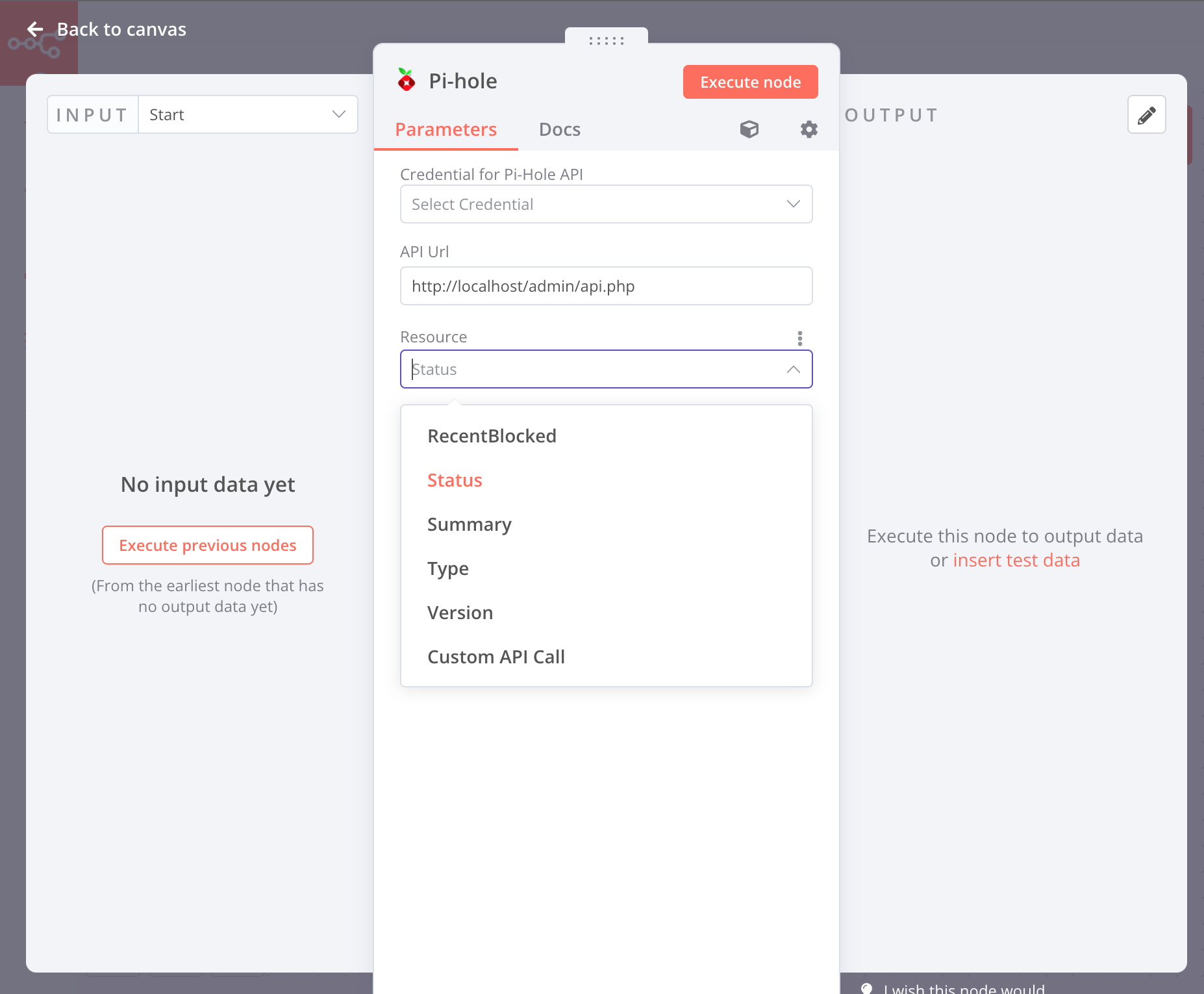The height and width of the screenshot is (994, 1204).
Task: Switch to the Docs tab
Action: pyautogui.click(x=560, y=129)
